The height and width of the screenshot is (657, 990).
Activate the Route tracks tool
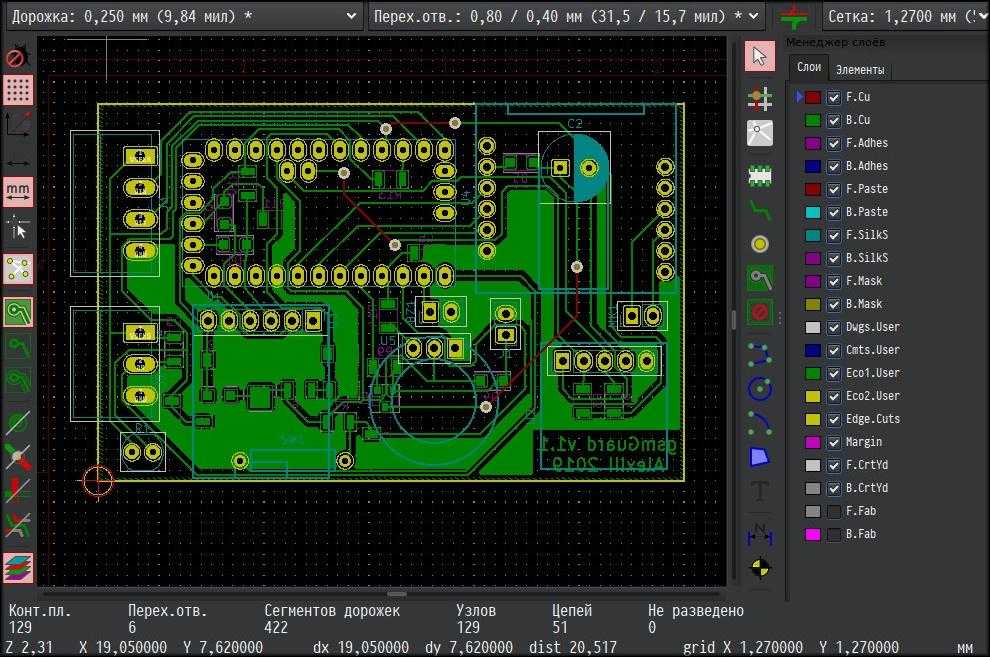click(x=760, y=210)
